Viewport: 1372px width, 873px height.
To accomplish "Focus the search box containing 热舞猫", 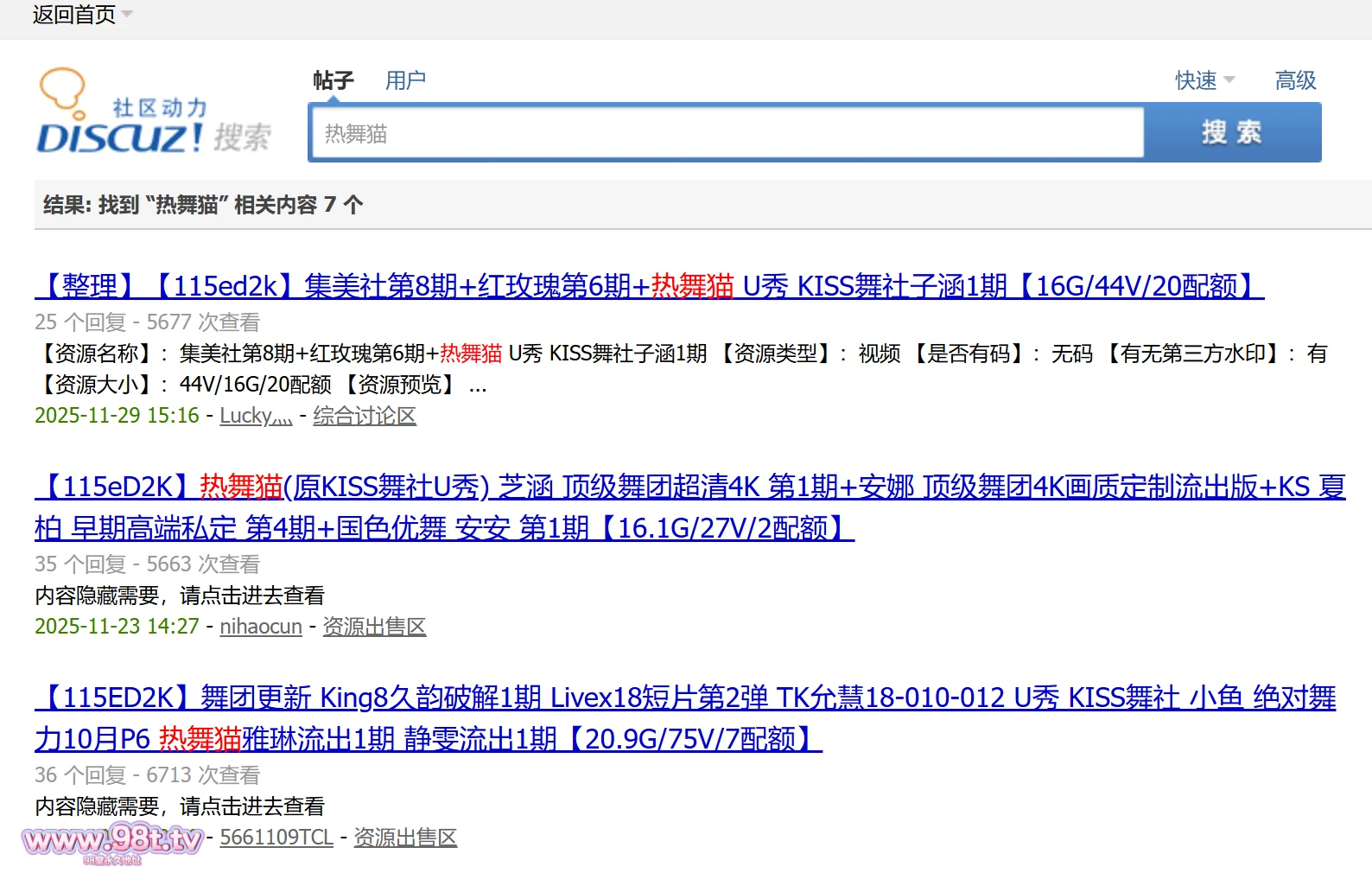I will pos(726,133).
